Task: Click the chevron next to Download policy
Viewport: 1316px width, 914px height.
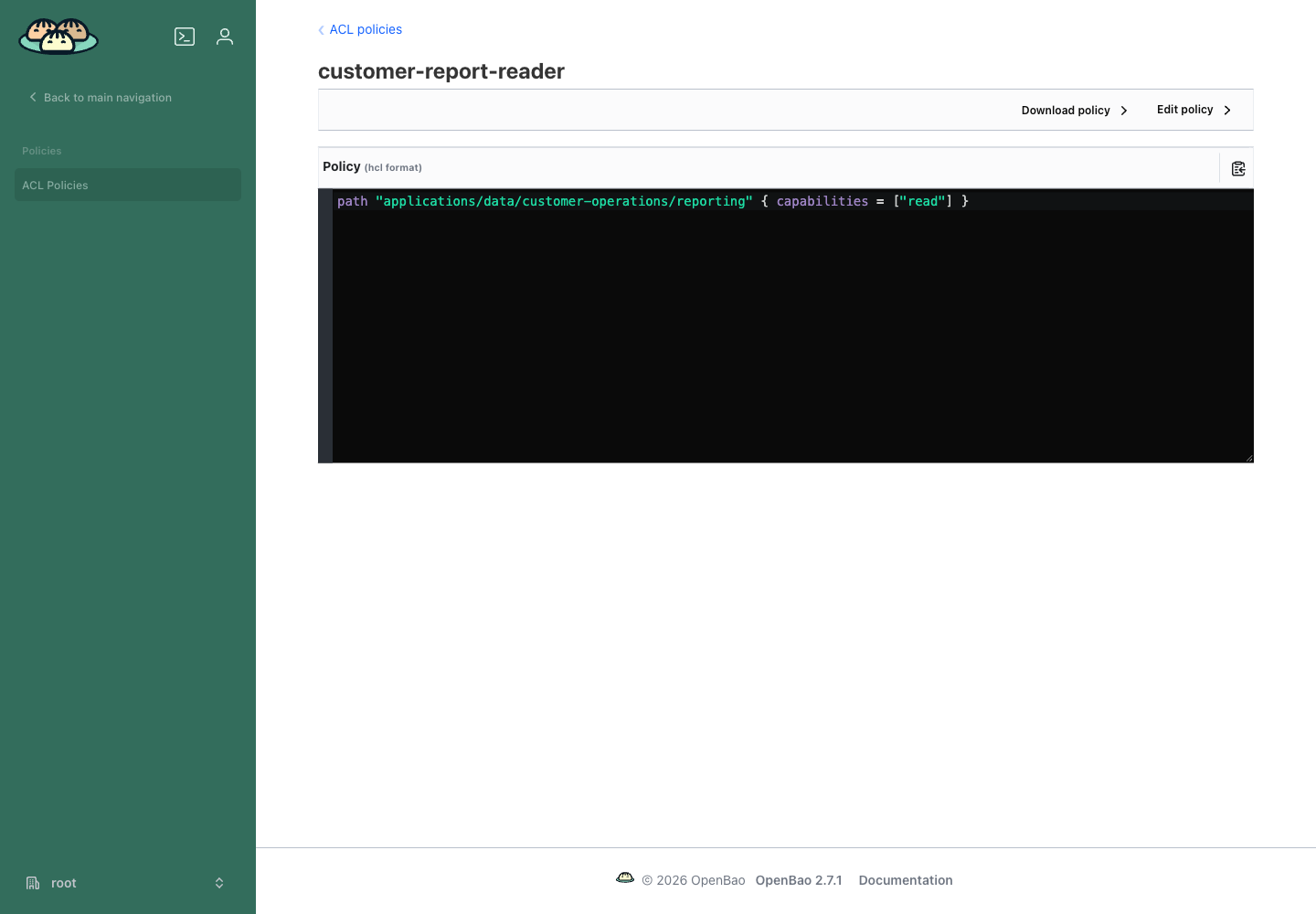Action: click(x=1124, y=111)
